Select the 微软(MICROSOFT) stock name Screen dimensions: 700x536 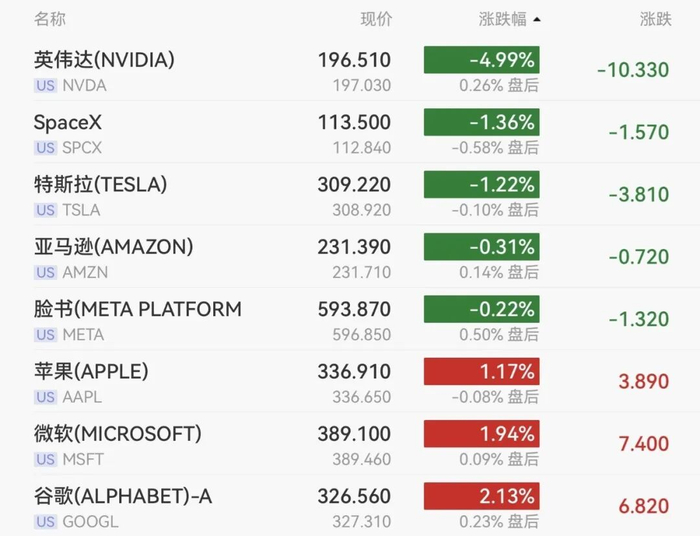(118, 434)
